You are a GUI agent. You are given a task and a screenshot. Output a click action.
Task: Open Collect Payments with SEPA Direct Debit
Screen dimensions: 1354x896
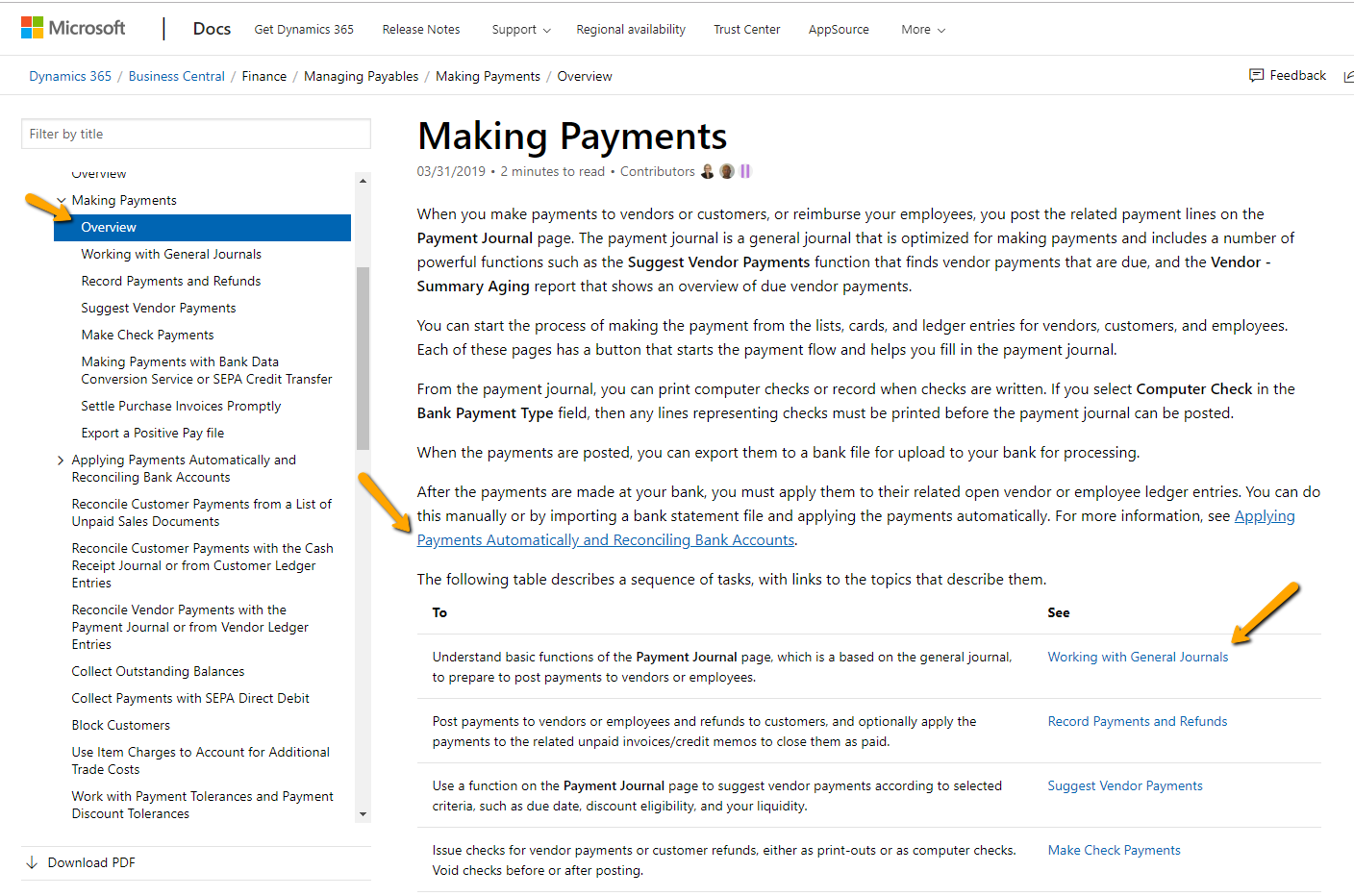tap(190, 699)
